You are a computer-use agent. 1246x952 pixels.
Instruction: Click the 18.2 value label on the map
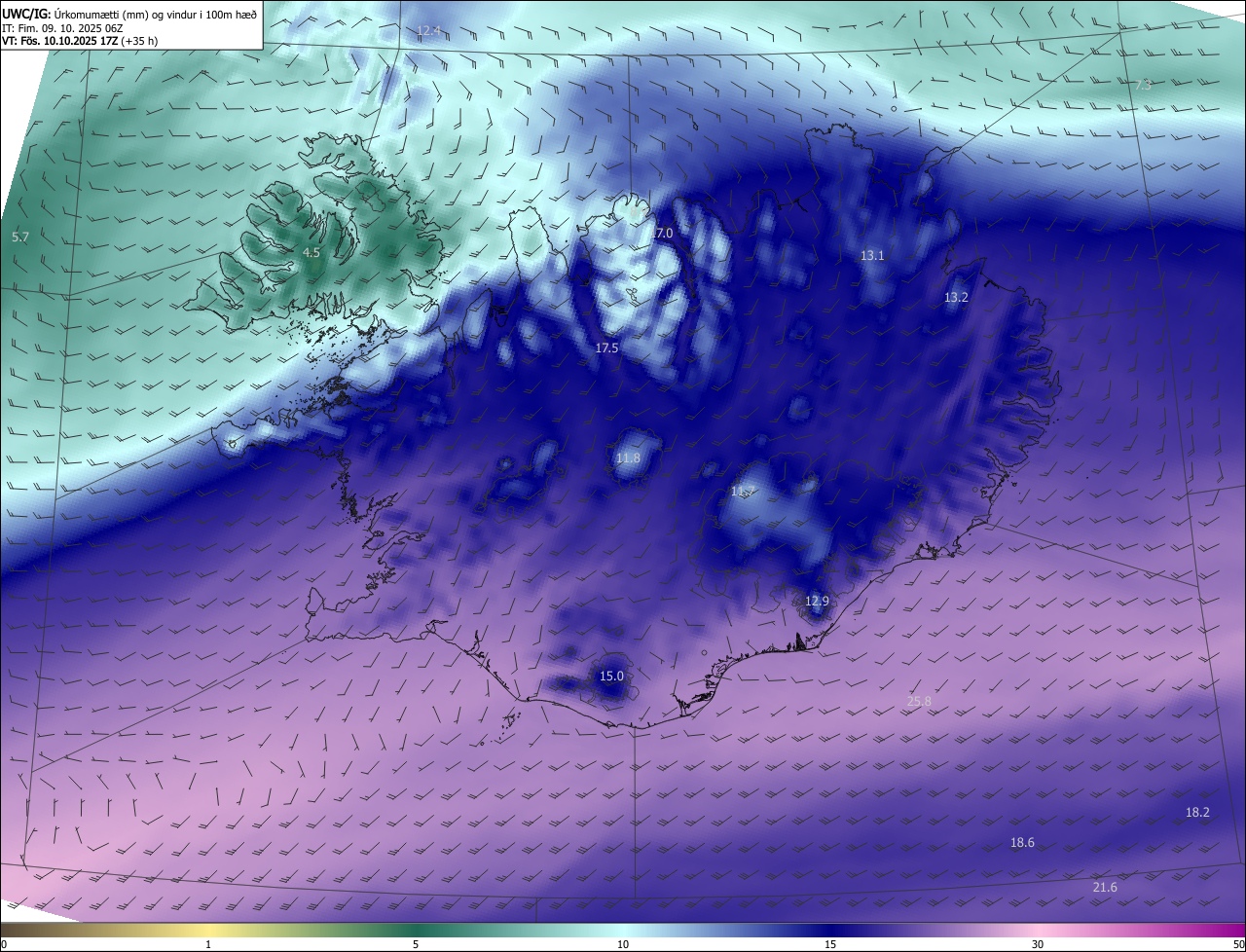[1197, 812]
